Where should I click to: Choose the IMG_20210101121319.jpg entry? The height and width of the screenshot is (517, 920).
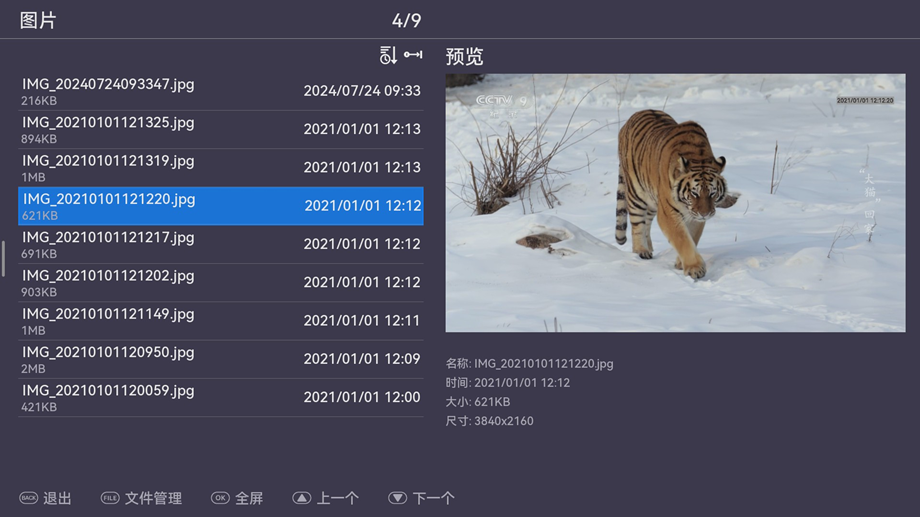pos(220,168)
